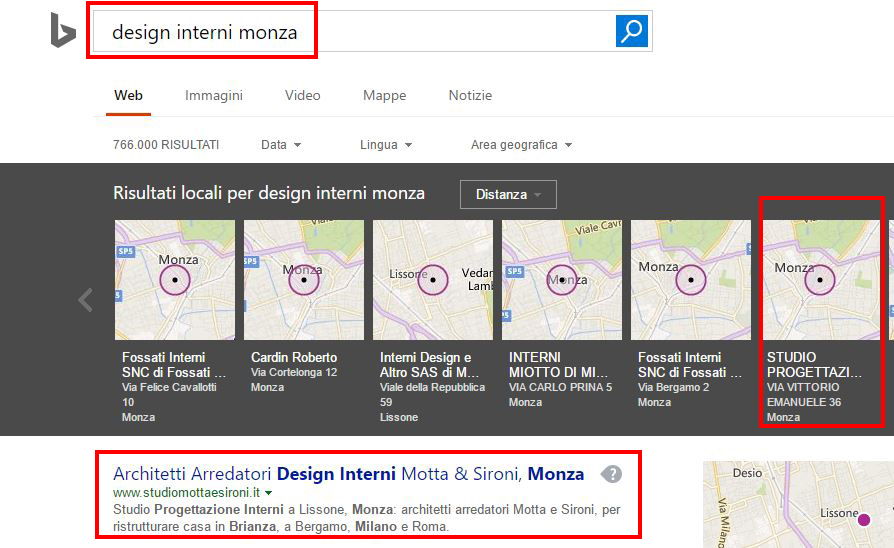Screen dimensions: 894x548
Task: Open Fossati Interni listing at Via Bergamo 2
Action: (690, 365)
